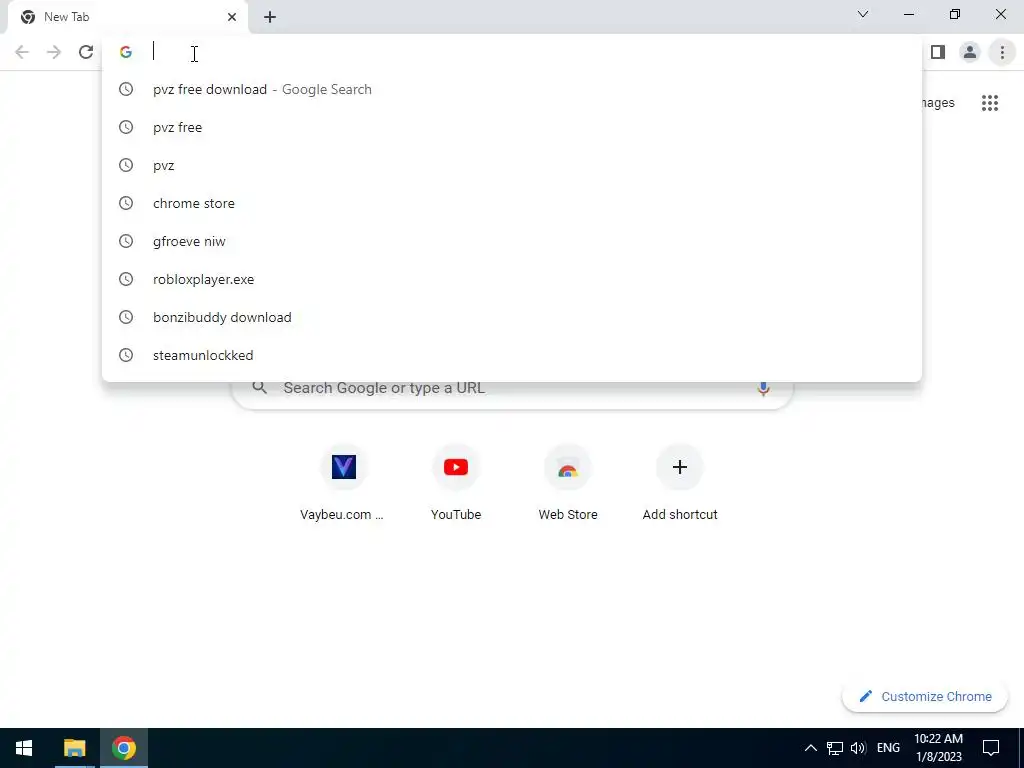Open the notification center icon
This screenshot has height=768, width=1024.
click(x=991, y=748)
